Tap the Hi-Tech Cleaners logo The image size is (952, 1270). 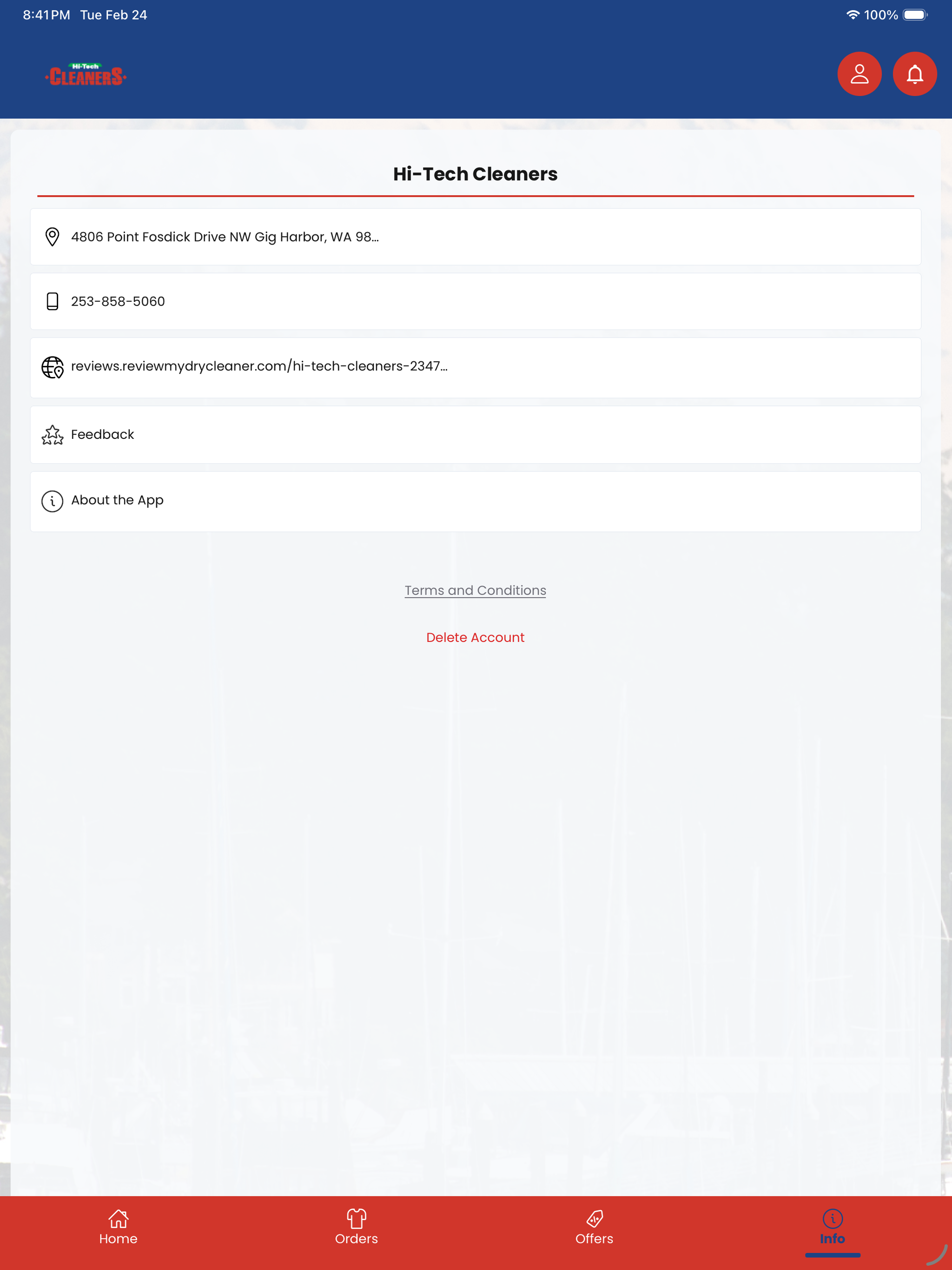pyautogui.click(x=86, y=74)
